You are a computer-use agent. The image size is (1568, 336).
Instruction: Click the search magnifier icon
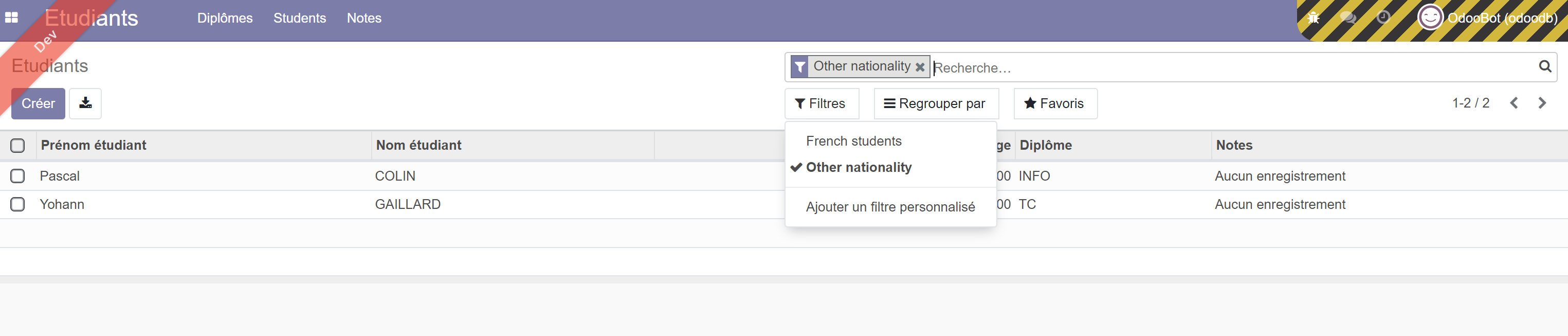(1544, 66)
